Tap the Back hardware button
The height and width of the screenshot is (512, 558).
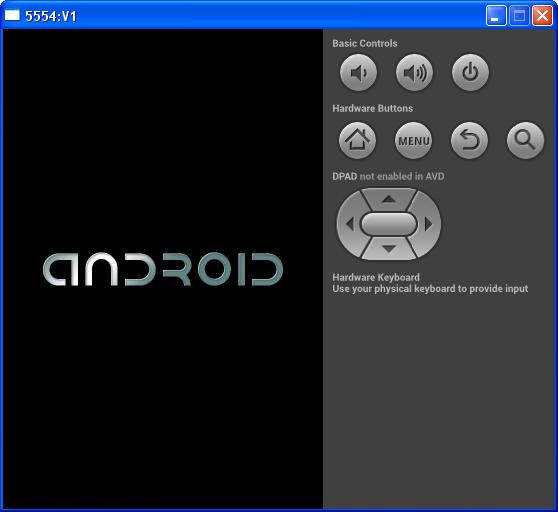click(x=469, y=140)
